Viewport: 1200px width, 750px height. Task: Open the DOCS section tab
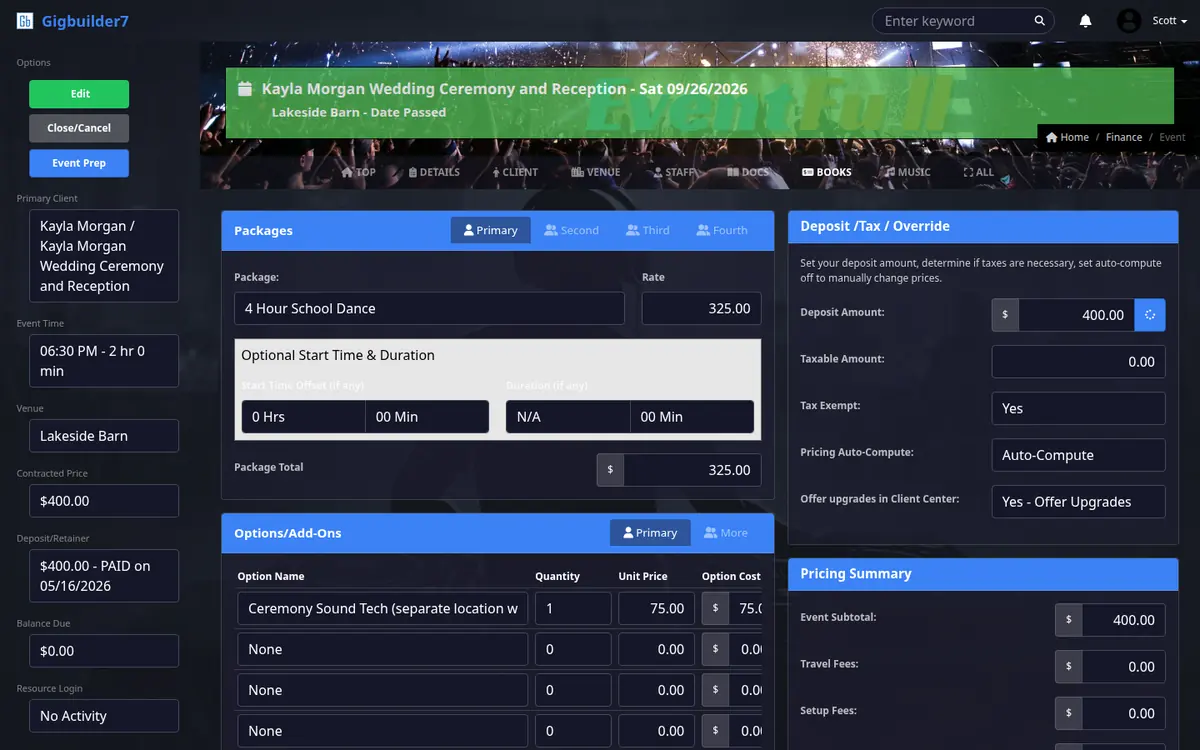tap(748, 172)
